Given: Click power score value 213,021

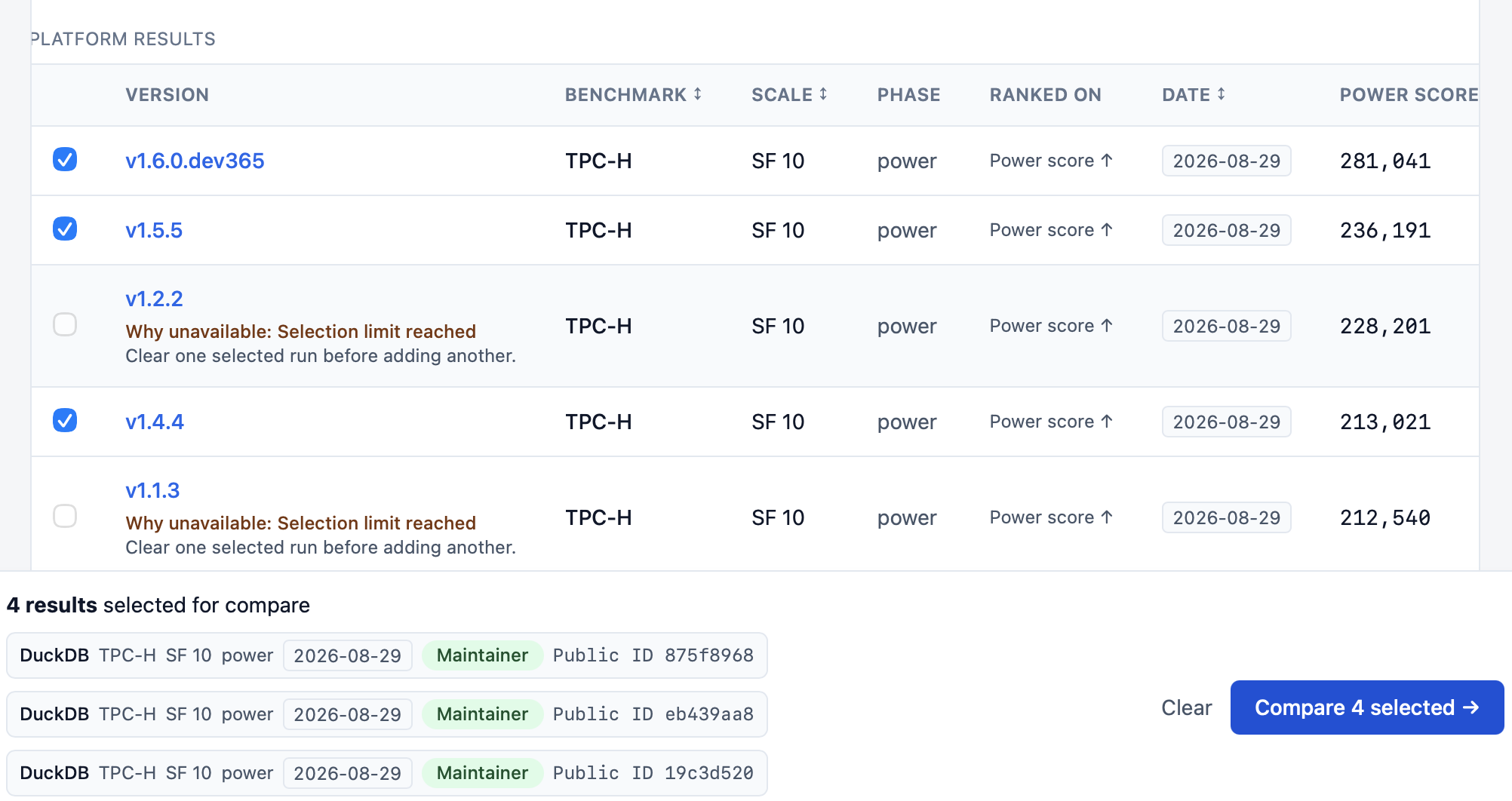Looking at the screenshot, I should [1385, 422].
